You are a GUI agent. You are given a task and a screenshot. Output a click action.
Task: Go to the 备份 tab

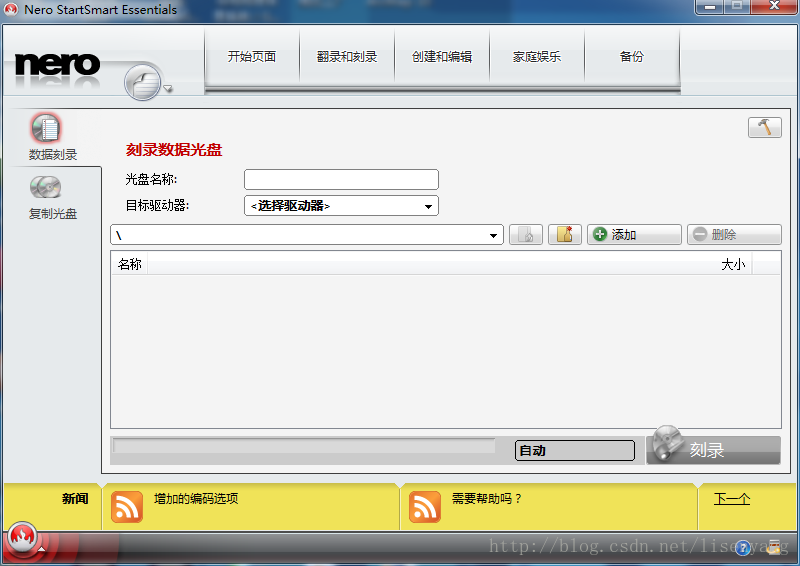(632, 56)
